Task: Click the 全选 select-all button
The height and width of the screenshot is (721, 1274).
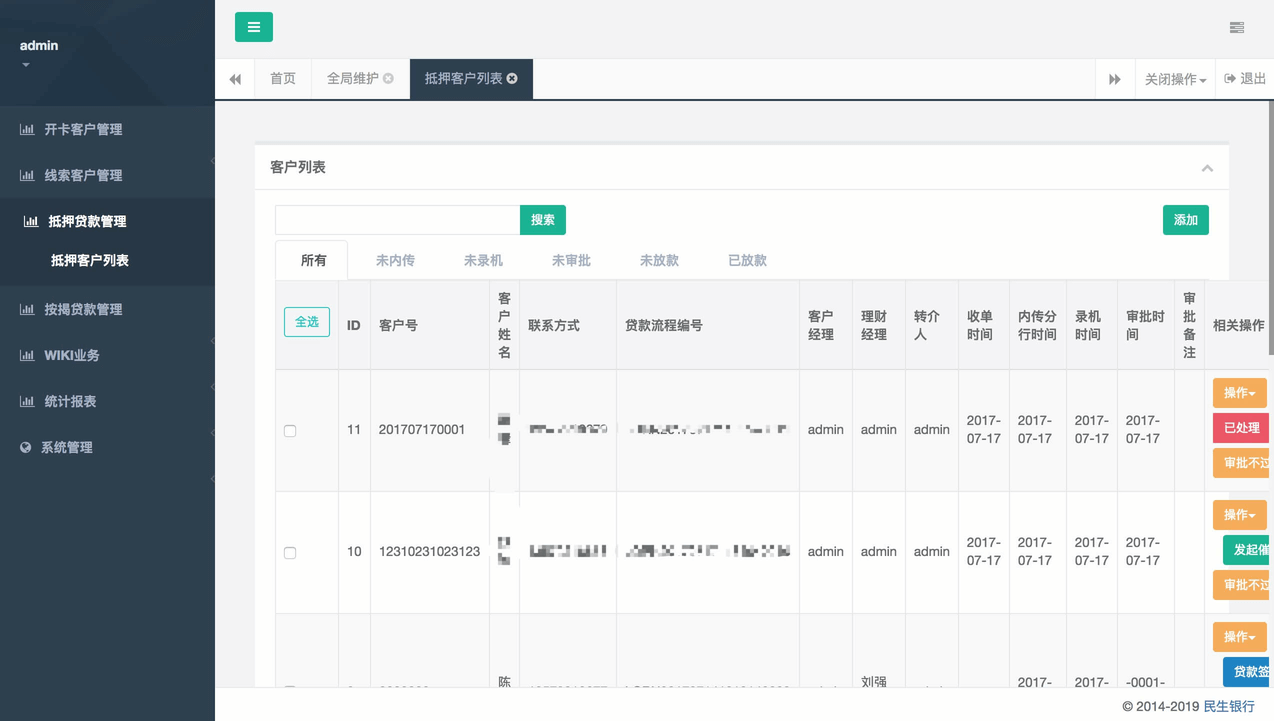Action: [307, 322]
